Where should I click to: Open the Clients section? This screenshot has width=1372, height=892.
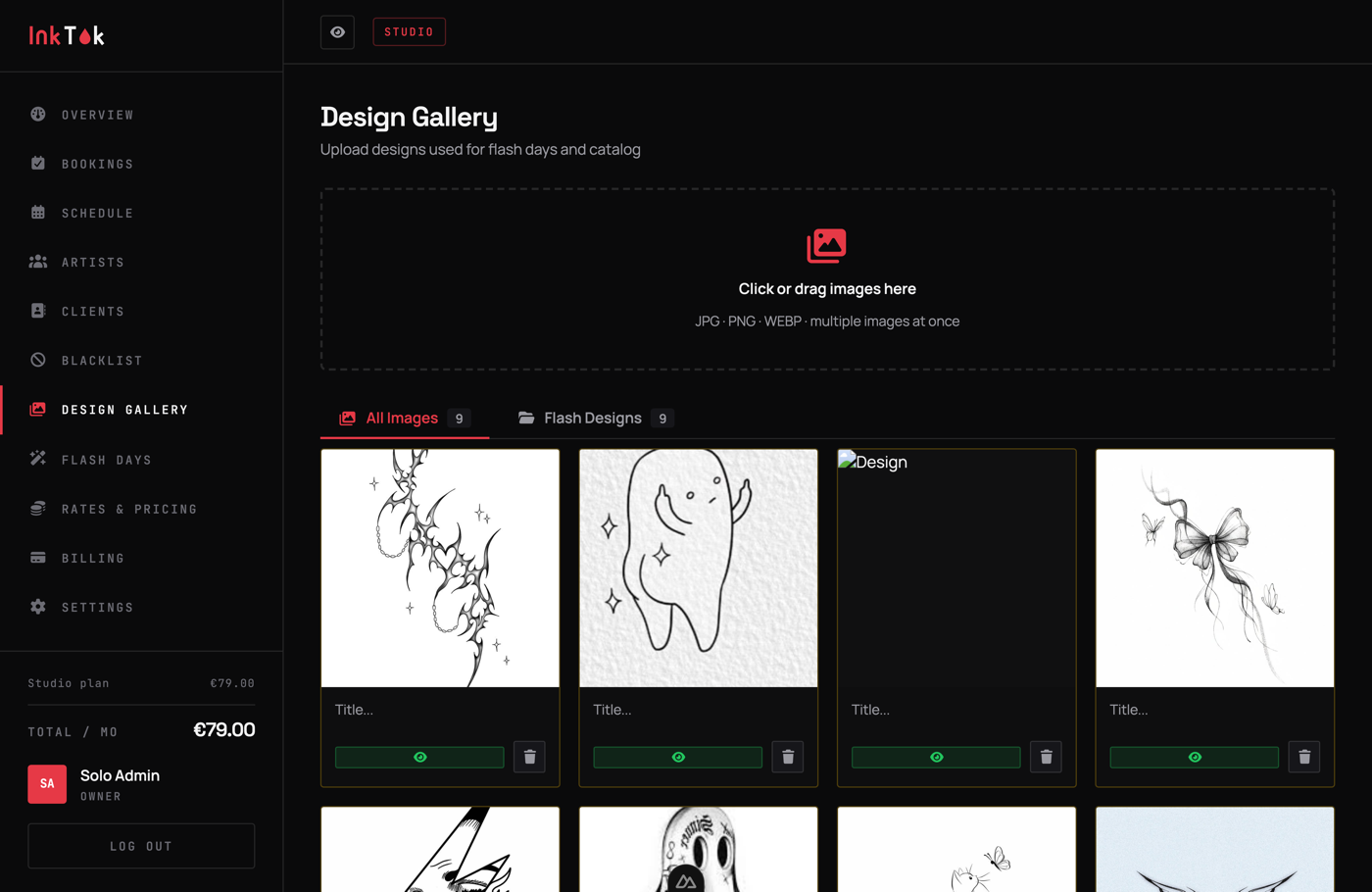[x=141, y=311]
